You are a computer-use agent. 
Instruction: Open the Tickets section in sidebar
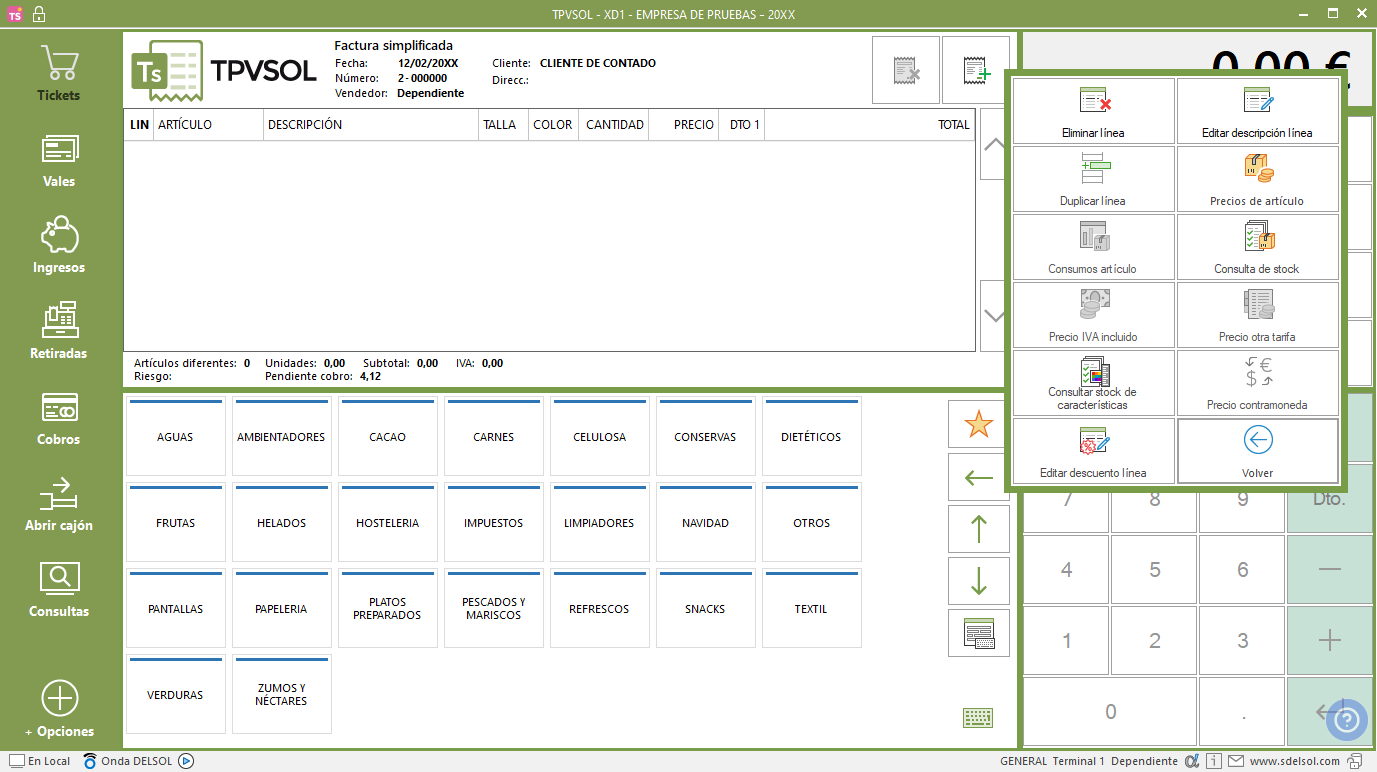[59, 73]
